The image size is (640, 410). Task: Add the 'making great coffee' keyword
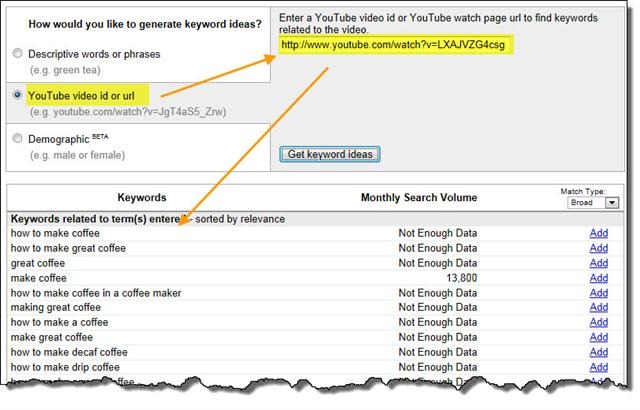click(598, 308)
